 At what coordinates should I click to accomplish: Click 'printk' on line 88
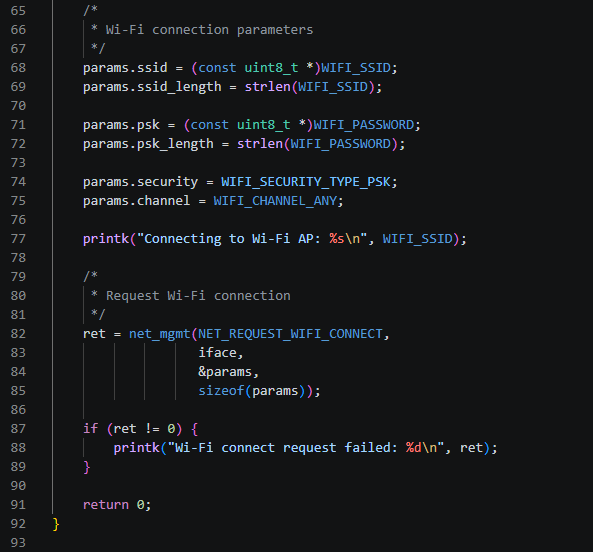[x=137, y=448]
